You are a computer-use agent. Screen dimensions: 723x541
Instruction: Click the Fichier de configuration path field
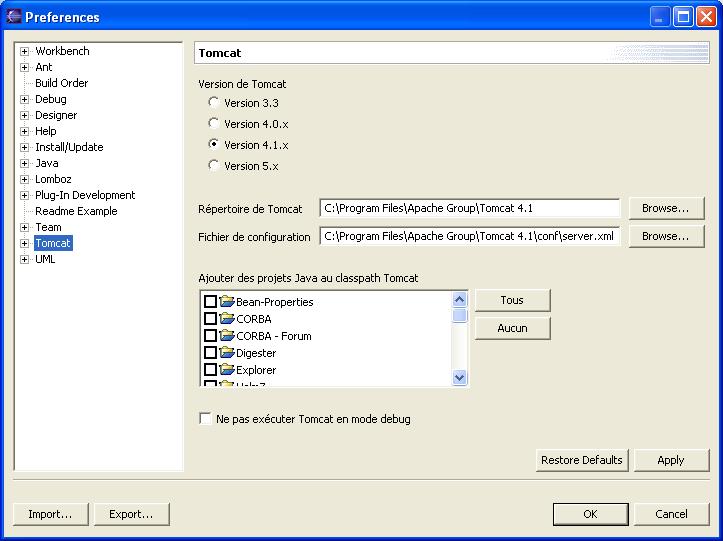tap(469, 237)
